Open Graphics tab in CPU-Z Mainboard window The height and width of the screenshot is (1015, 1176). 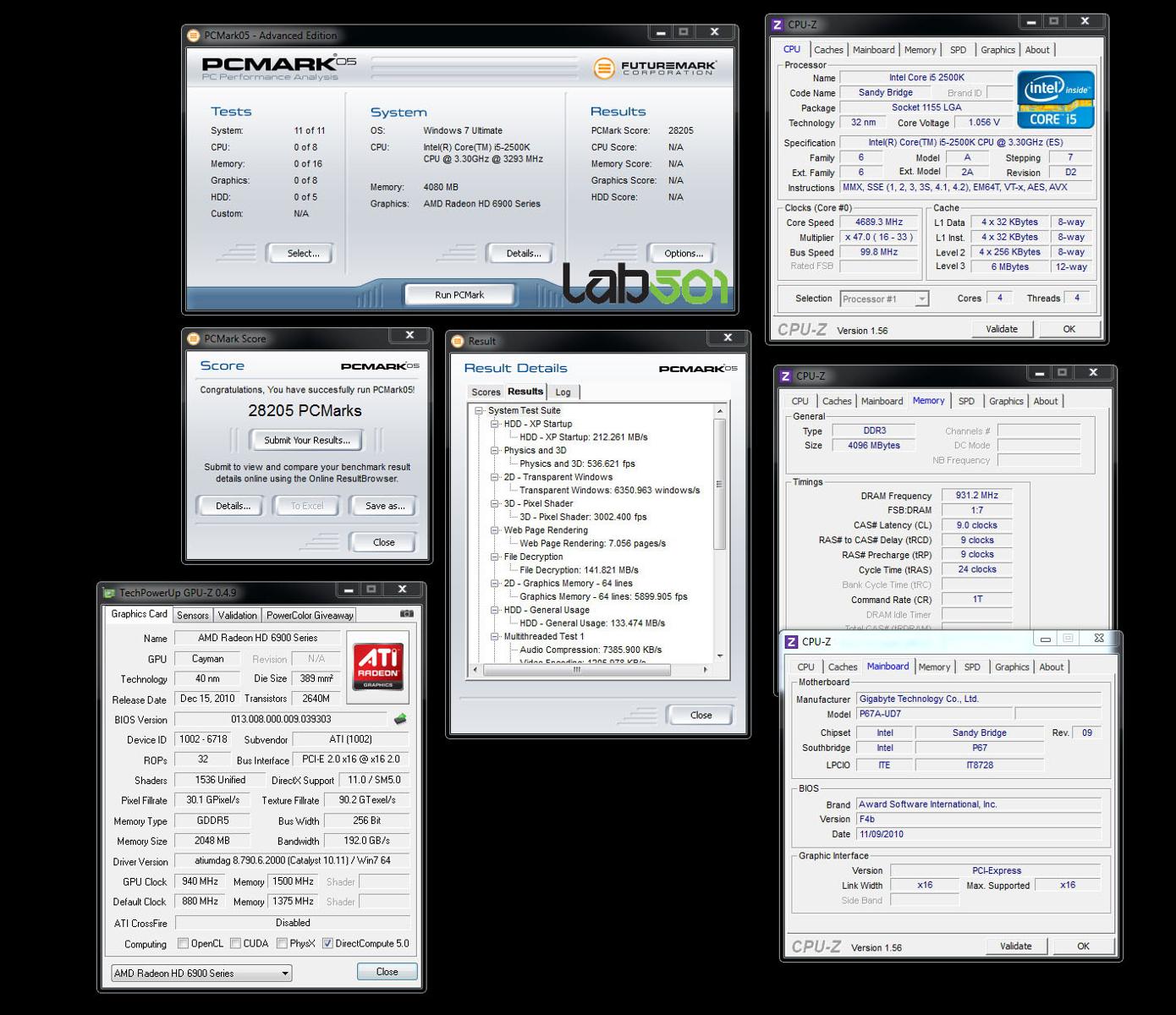click(x=1012, y=667)
